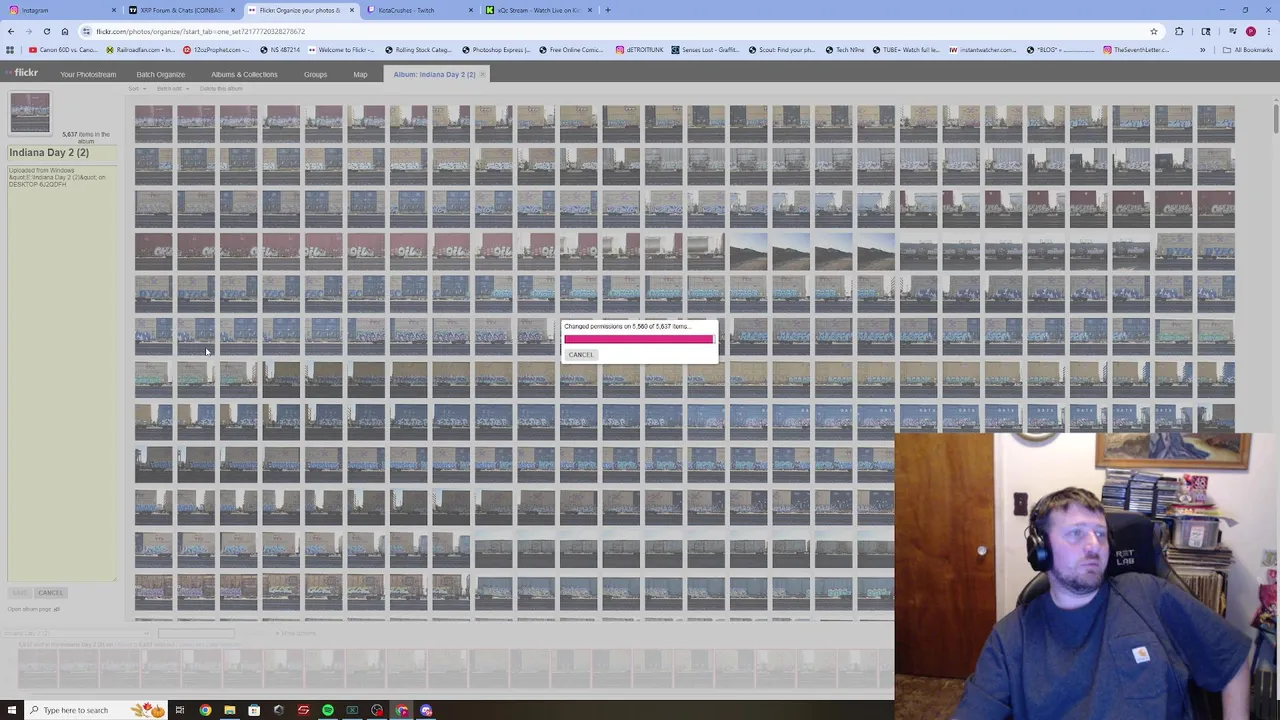Open Task View from the taskbar

tap(180, 710)
